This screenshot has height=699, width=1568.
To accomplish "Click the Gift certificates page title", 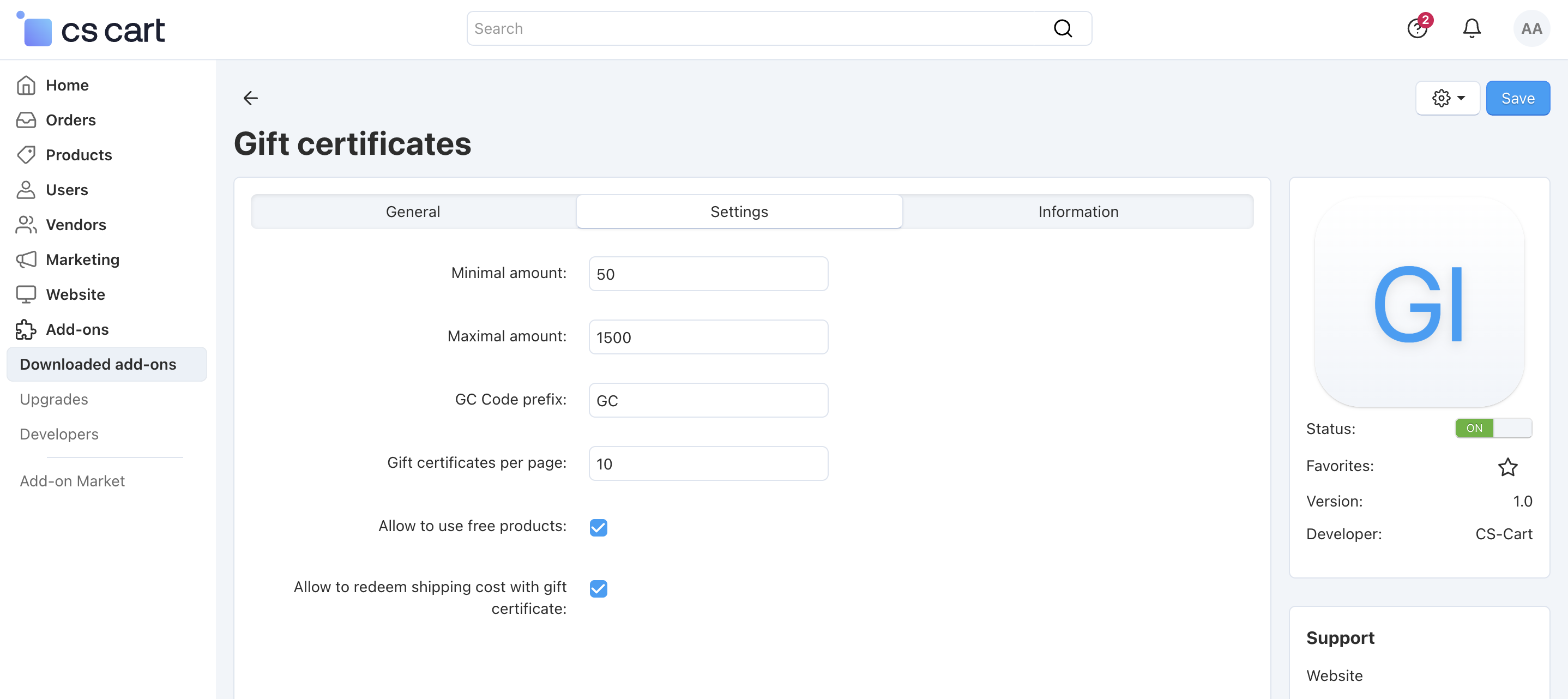I will pos(352,144).
